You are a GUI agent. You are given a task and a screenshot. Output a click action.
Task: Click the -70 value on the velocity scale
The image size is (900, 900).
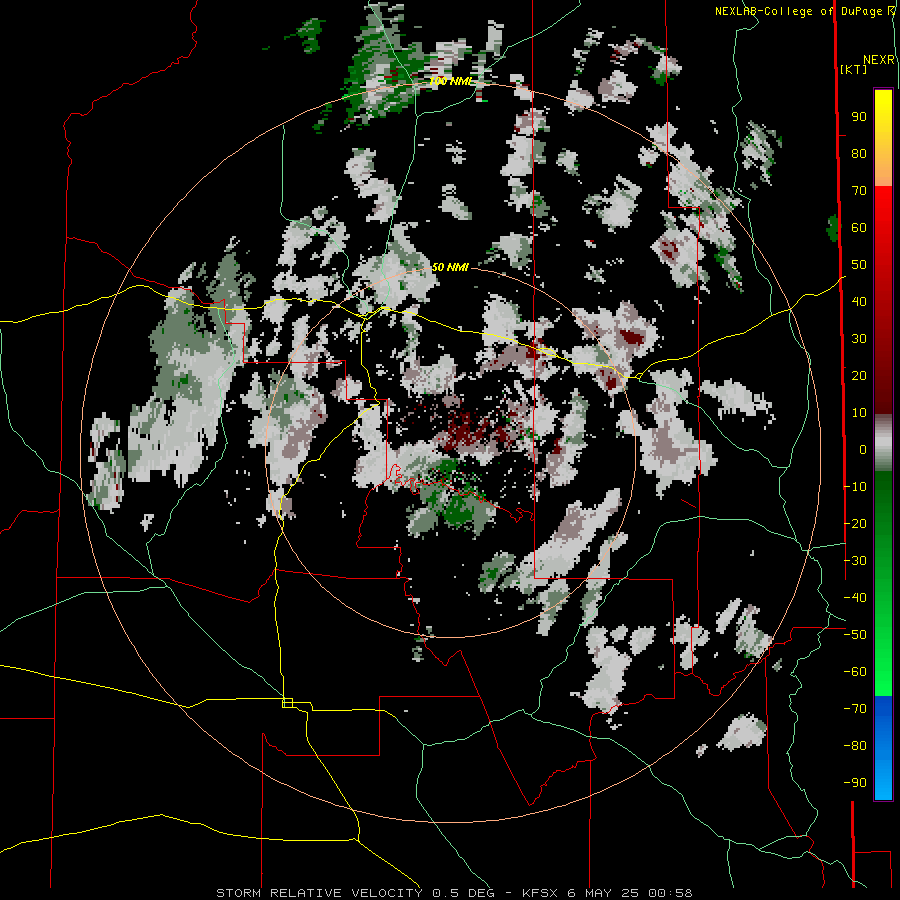coord(855,709)
